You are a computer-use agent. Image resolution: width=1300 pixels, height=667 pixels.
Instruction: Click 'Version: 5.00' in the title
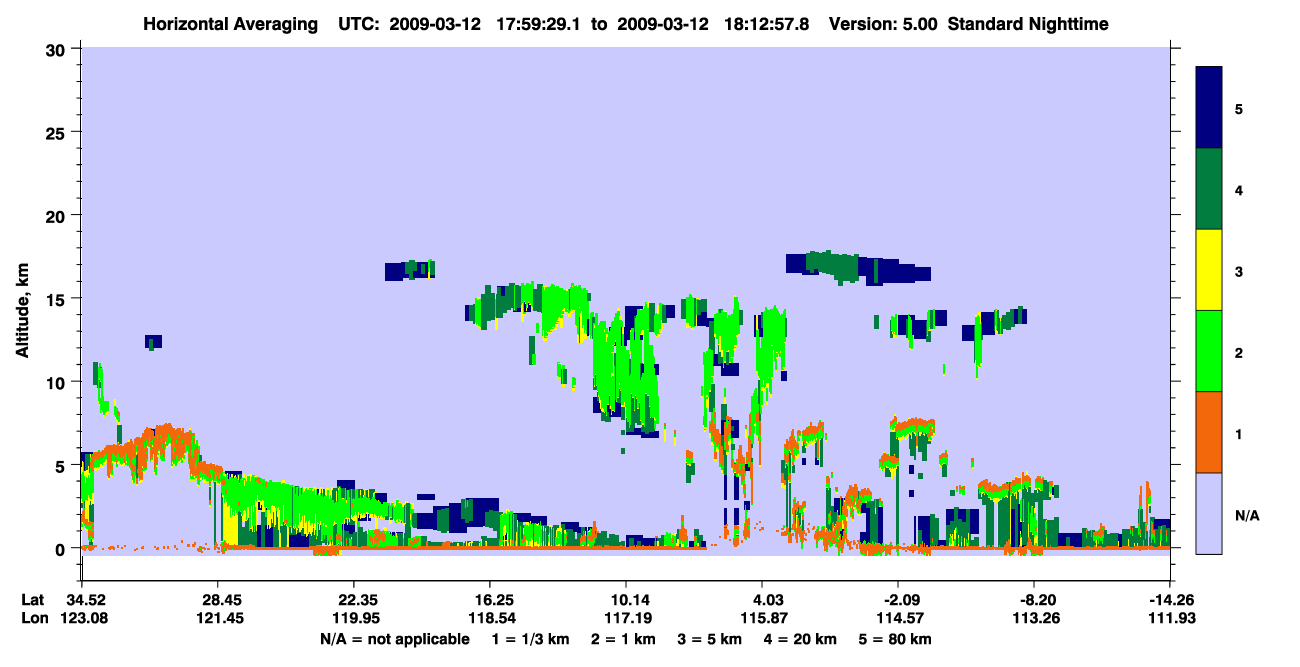(x=884, y=23)
